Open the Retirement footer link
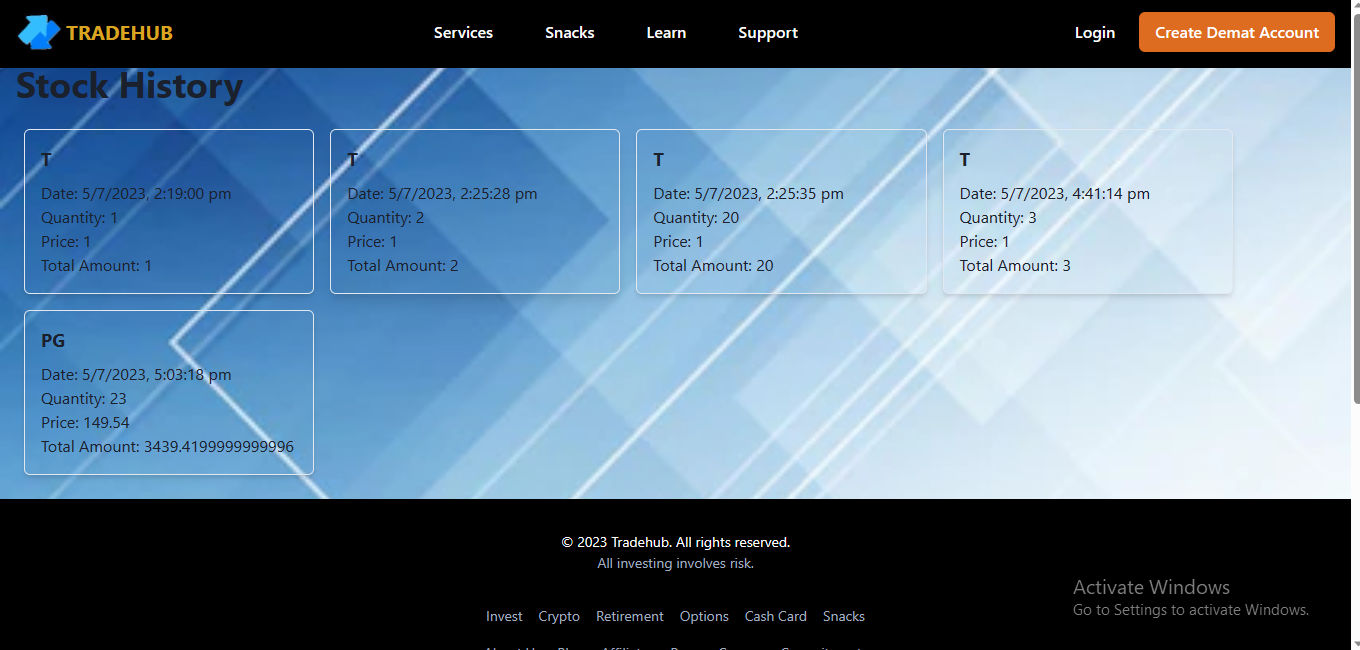Screen dimensions: 1360x650 (630, 616)
